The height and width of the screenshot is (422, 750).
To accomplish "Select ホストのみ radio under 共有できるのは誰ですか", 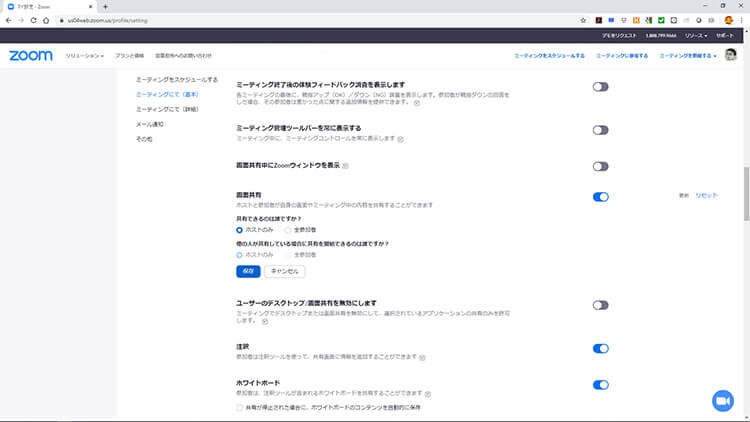I will click(239, 229).
